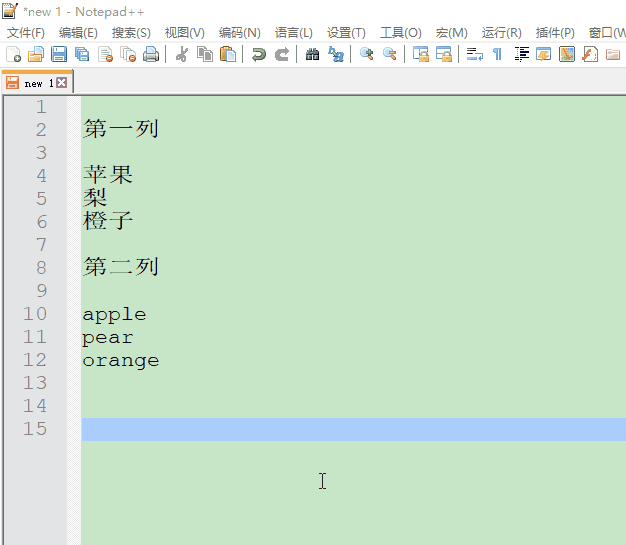This screenshot has width=626, height=545.
Task: Click the word orange on line 12
Action: pyautogui.click(x=121, y=361)
